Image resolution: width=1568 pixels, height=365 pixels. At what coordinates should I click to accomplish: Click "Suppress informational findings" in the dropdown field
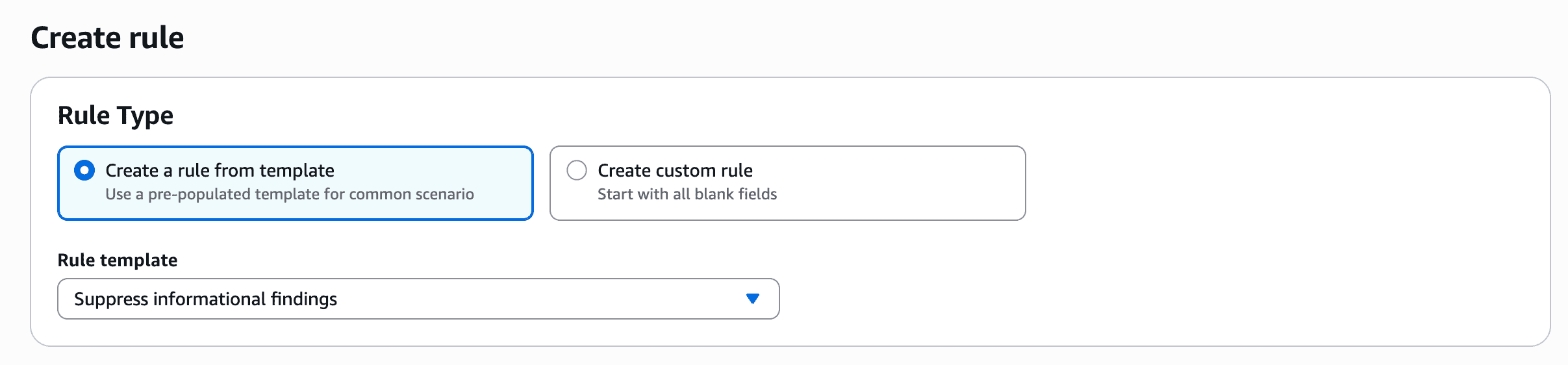click(x=205, y=299)
